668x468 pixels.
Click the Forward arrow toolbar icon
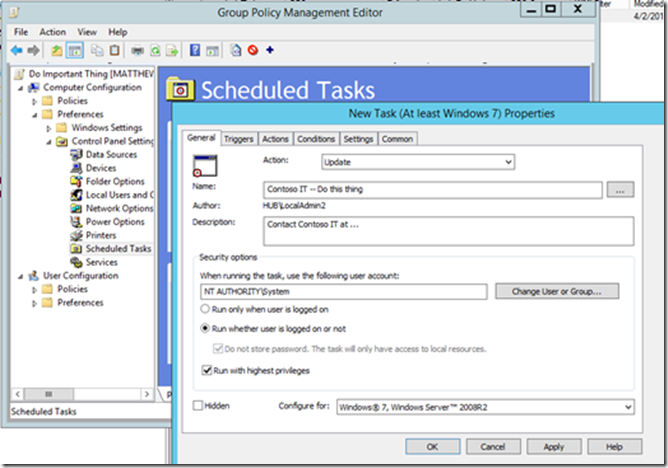[x=33, y=51]
